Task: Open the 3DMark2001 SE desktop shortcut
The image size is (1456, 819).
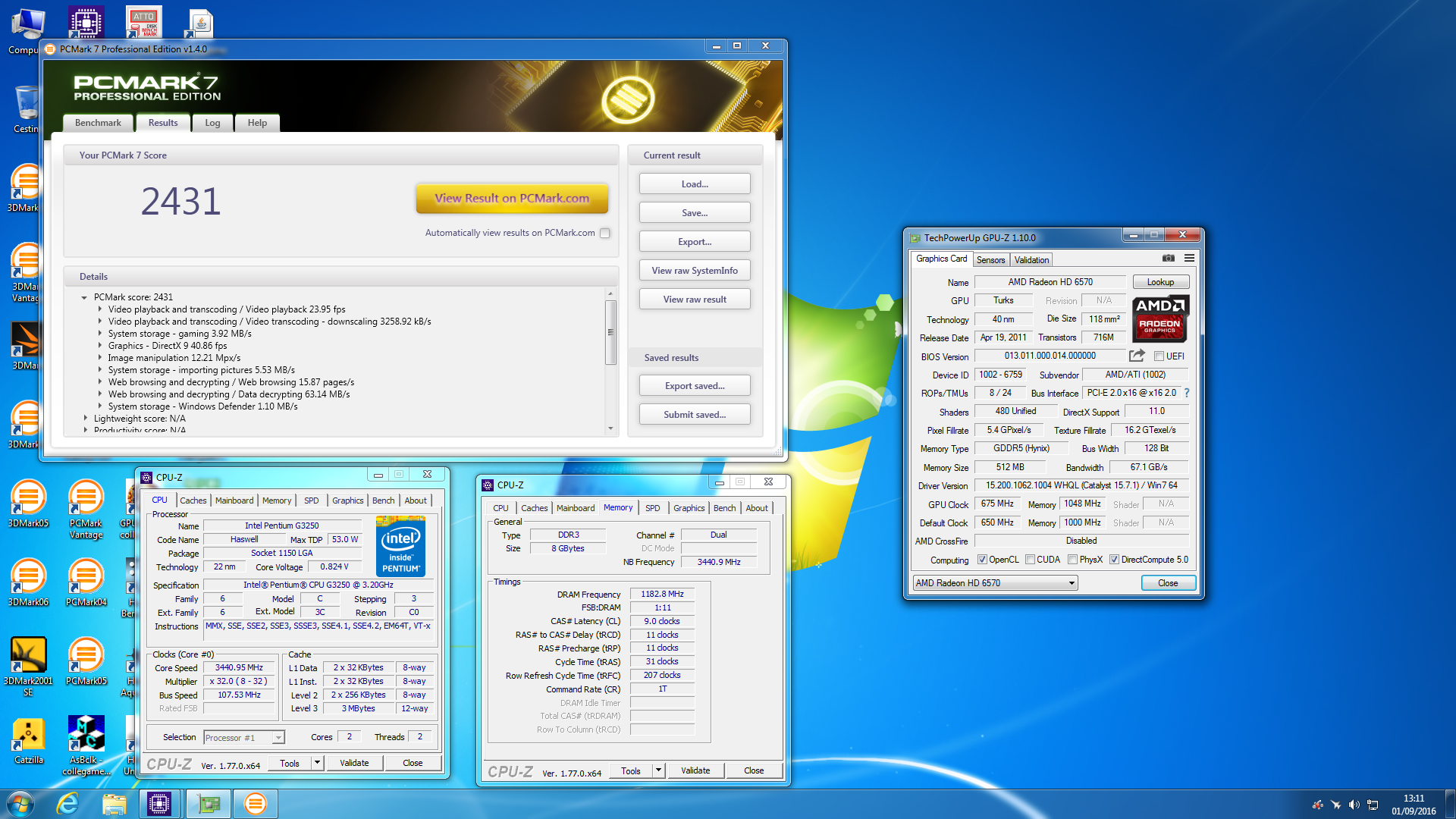Action: pos(28,667)
